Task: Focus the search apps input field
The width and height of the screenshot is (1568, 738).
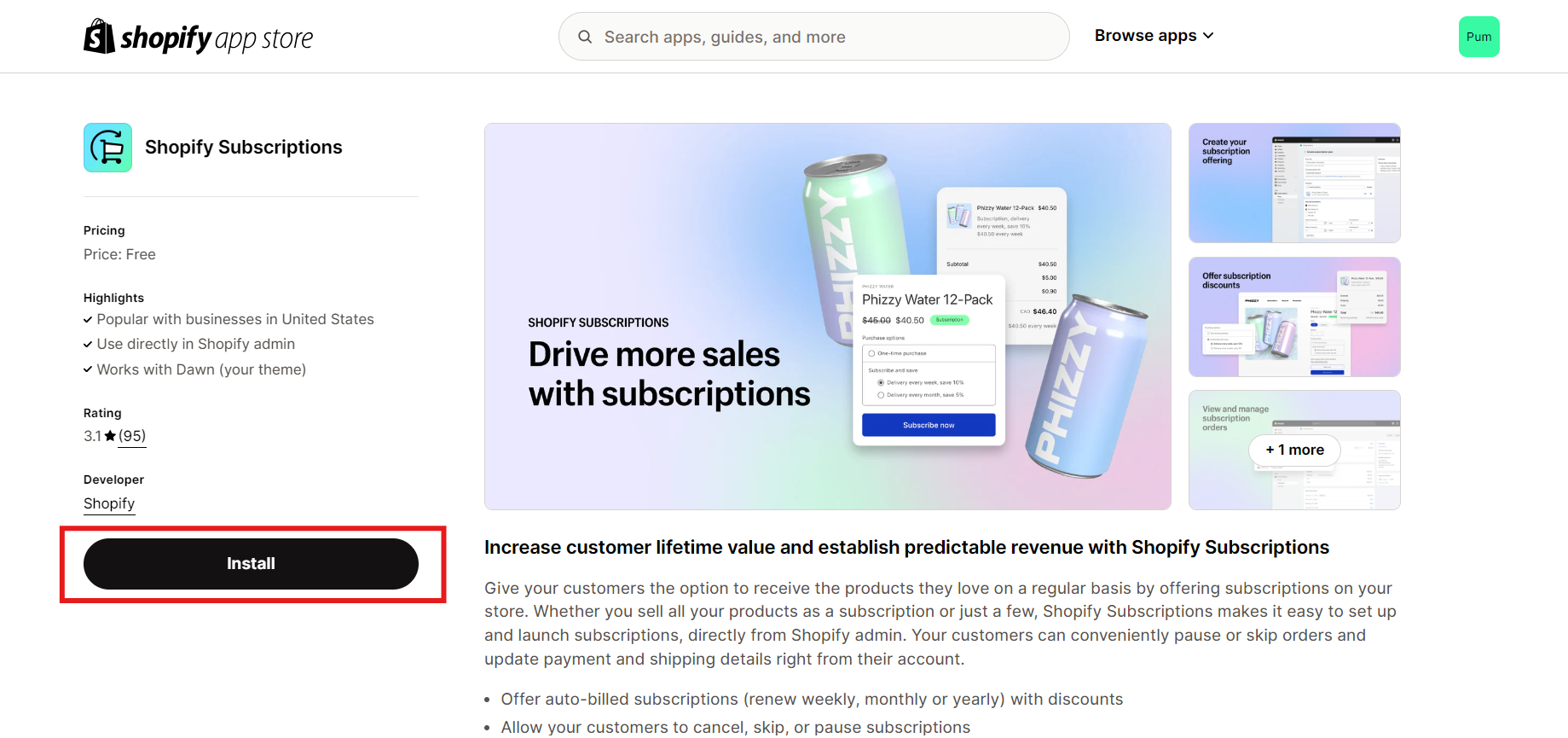Action: (x=814, y=37)
